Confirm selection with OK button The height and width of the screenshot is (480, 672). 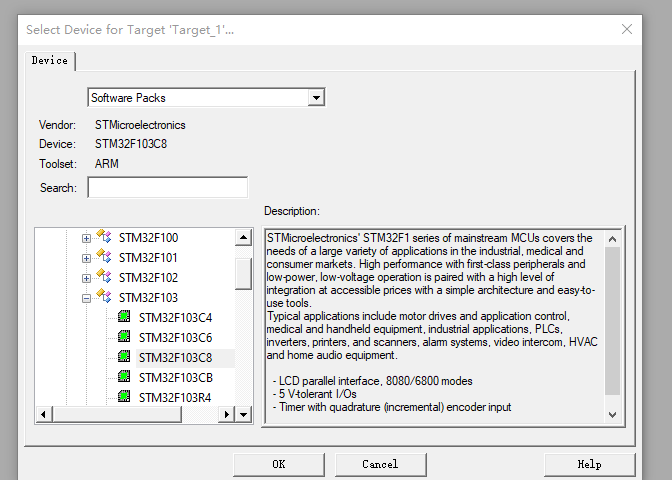tap(279, 464)
